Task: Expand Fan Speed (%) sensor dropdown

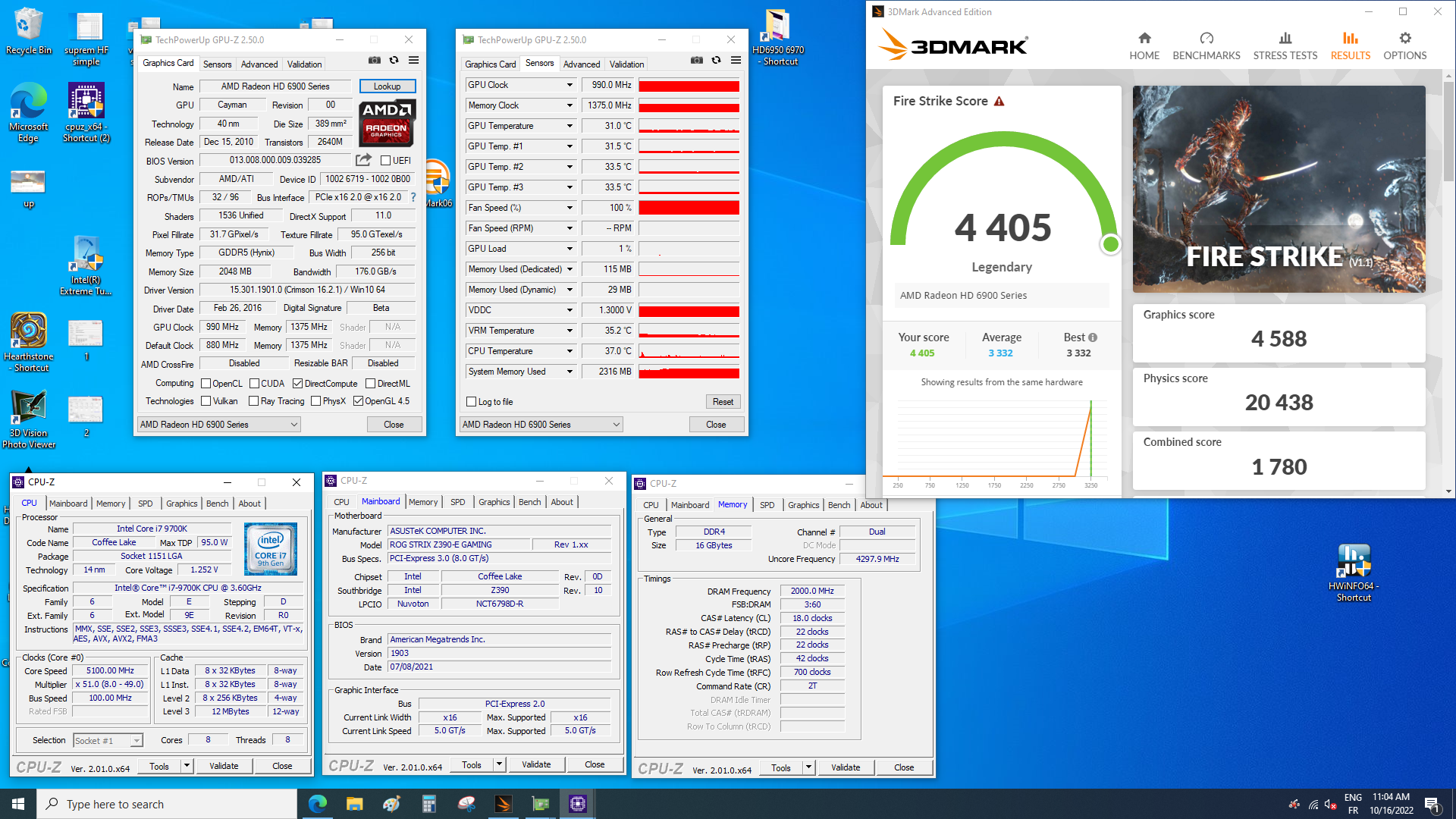Action: point(570,208)
